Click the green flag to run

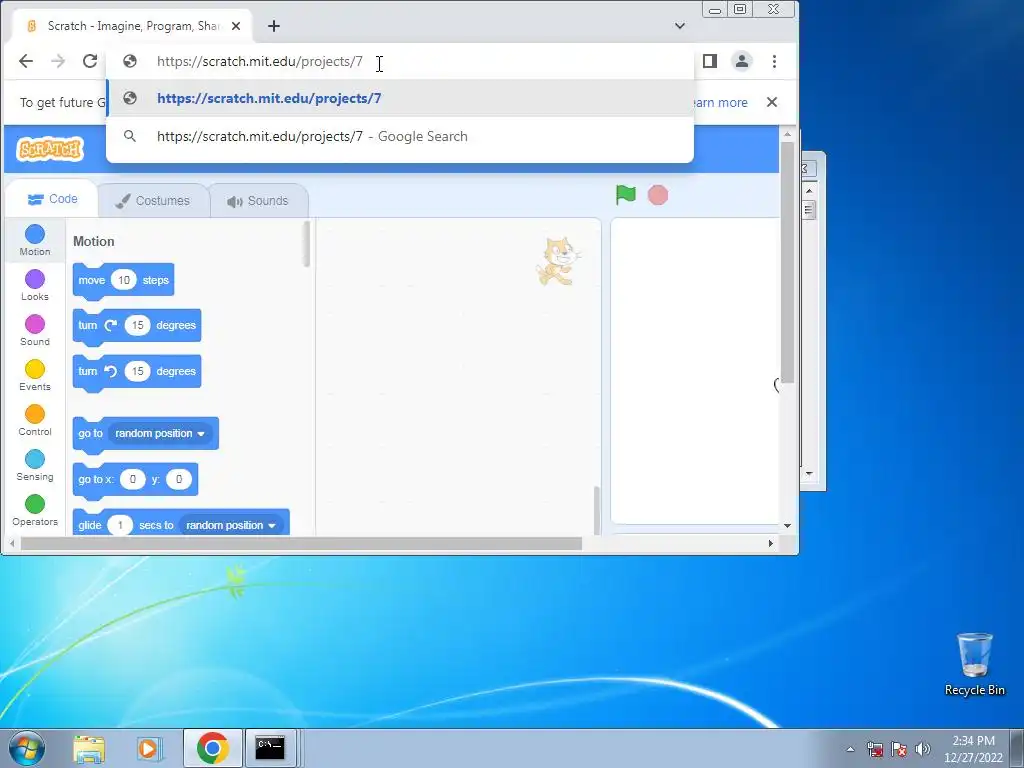[x=626, y=195]
